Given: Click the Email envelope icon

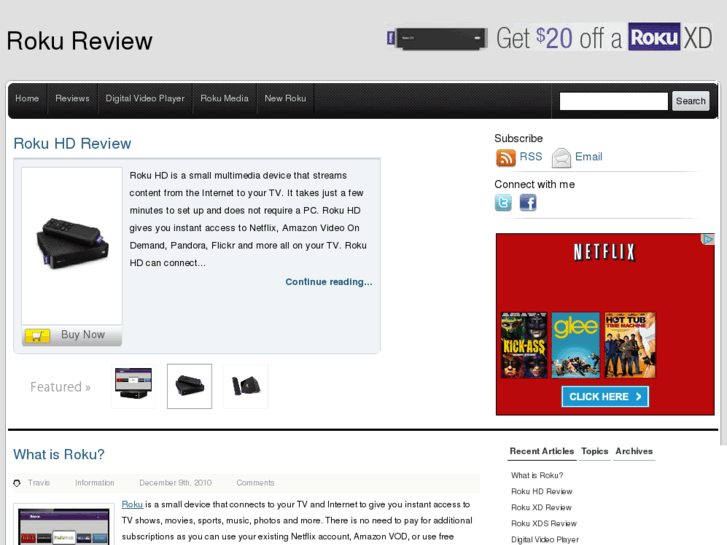Looking at the screenshot, I should 561,158.
